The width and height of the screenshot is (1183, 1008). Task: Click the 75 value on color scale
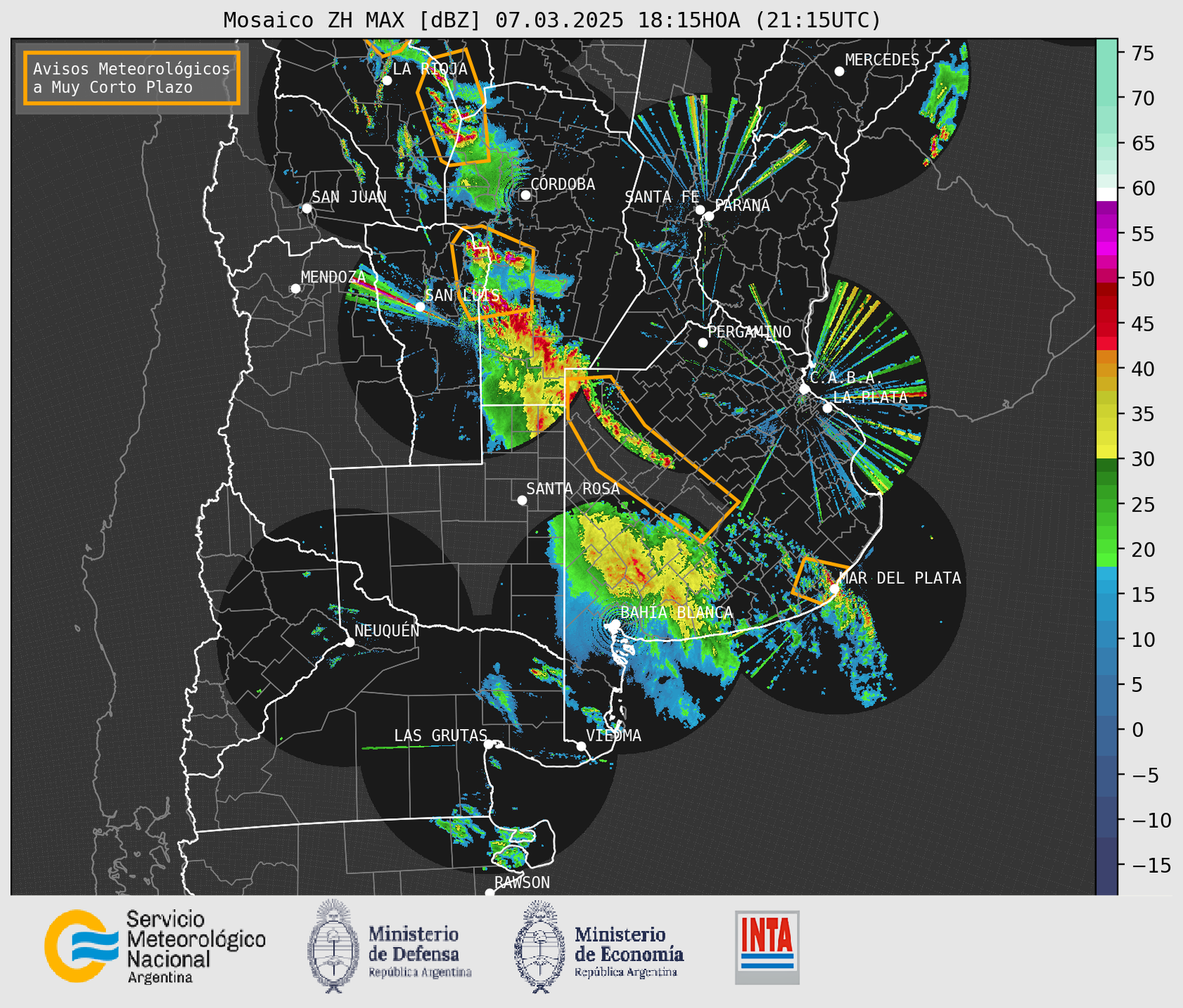(1142, 53)
